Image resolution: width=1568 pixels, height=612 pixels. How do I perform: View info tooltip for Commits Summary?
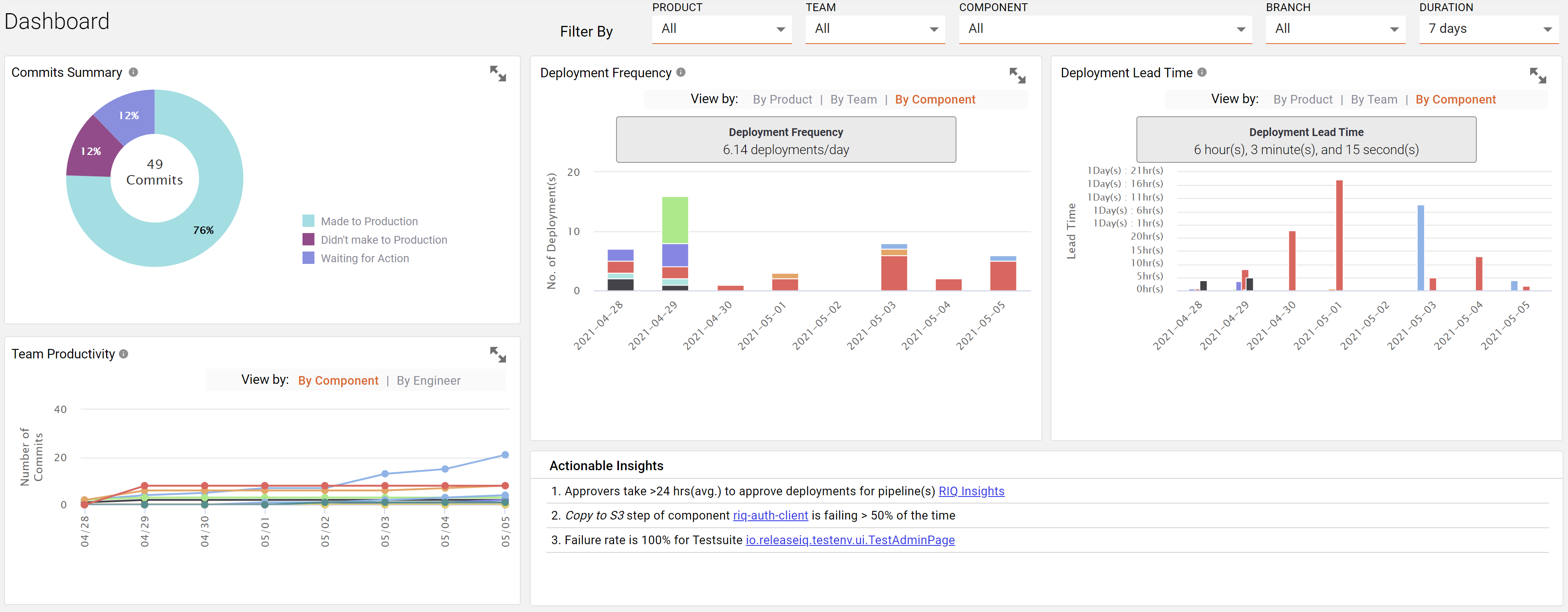[x=133, y=72]
